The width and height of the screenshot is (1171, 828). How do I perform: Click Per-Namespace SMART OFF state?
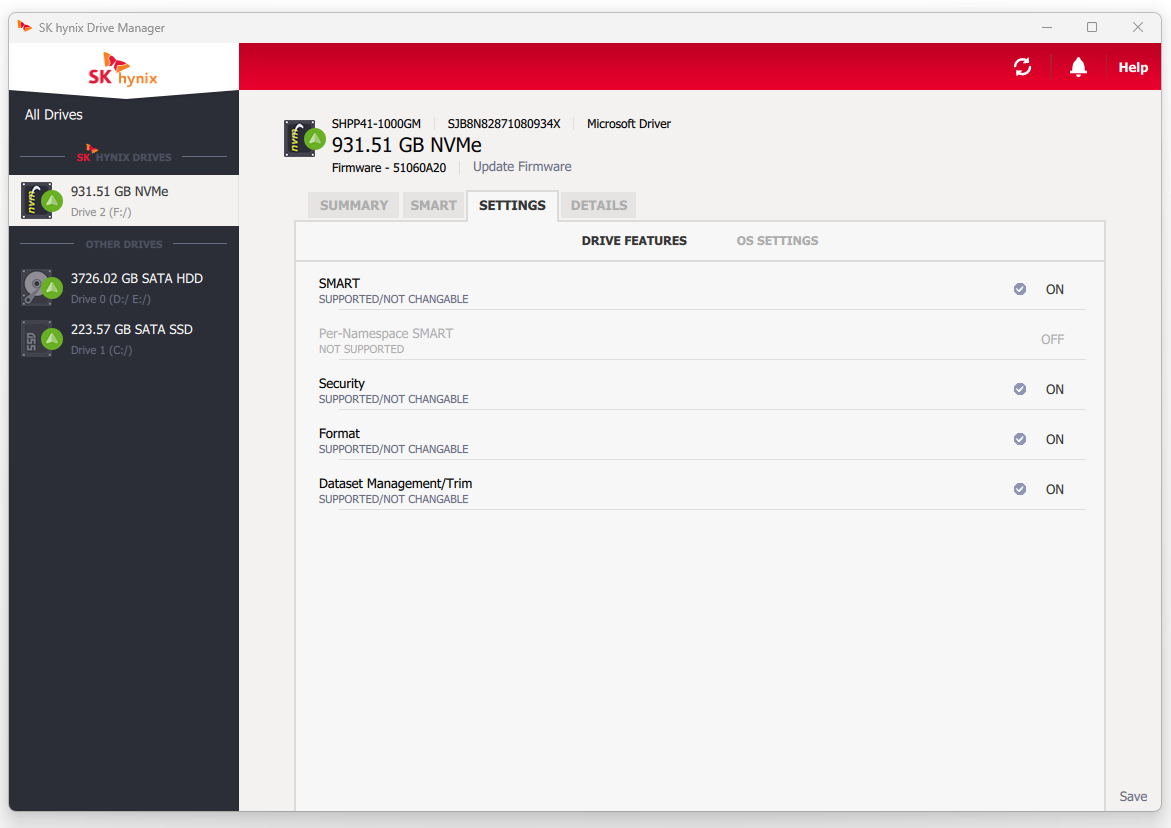[x=1052, y=340]
